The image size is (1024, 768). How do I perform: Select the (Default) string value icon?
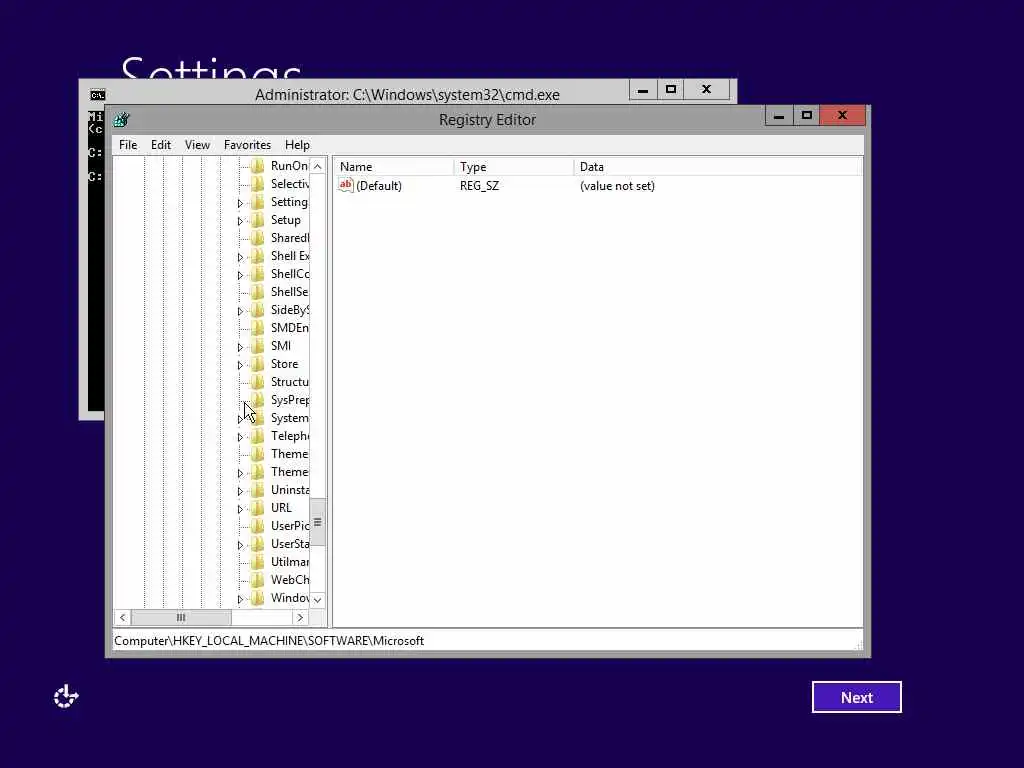tap(345, 185)
